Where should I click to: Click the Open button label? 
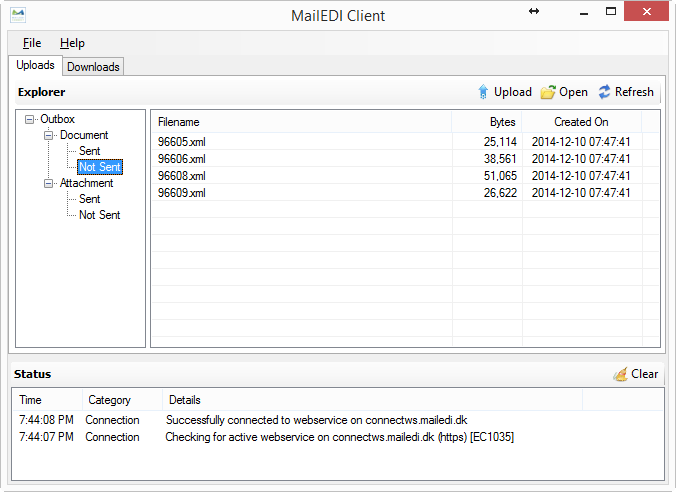(x=573, y=92)
